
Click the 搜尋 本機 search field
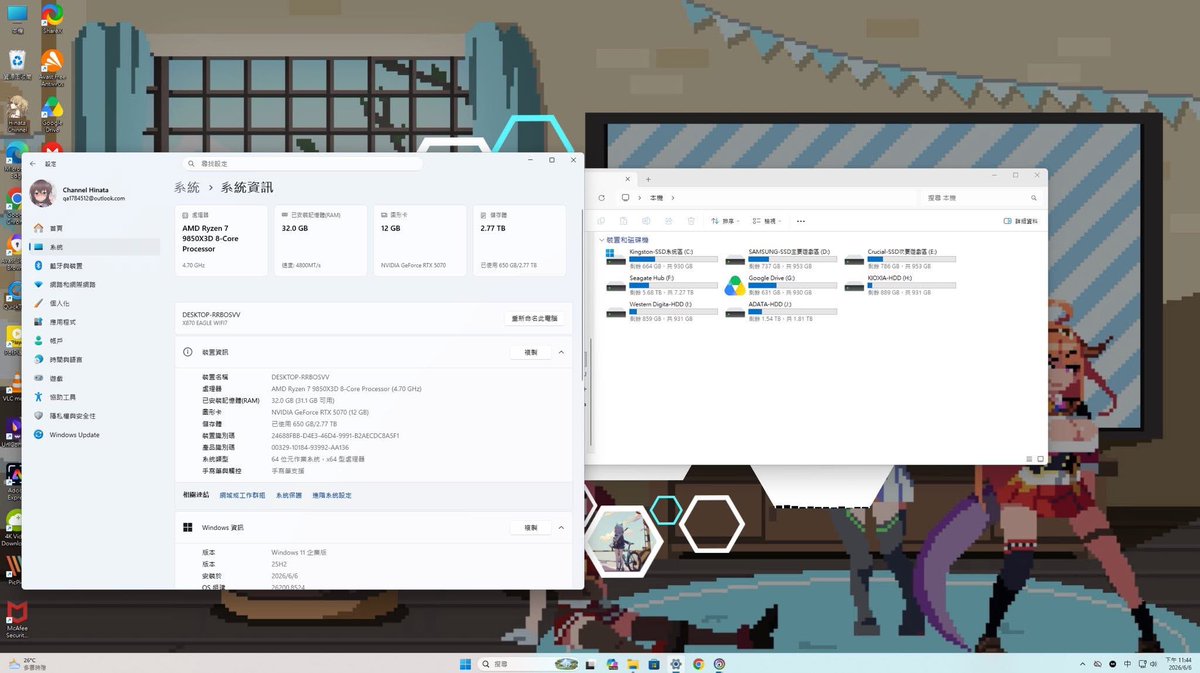[983, 198]
